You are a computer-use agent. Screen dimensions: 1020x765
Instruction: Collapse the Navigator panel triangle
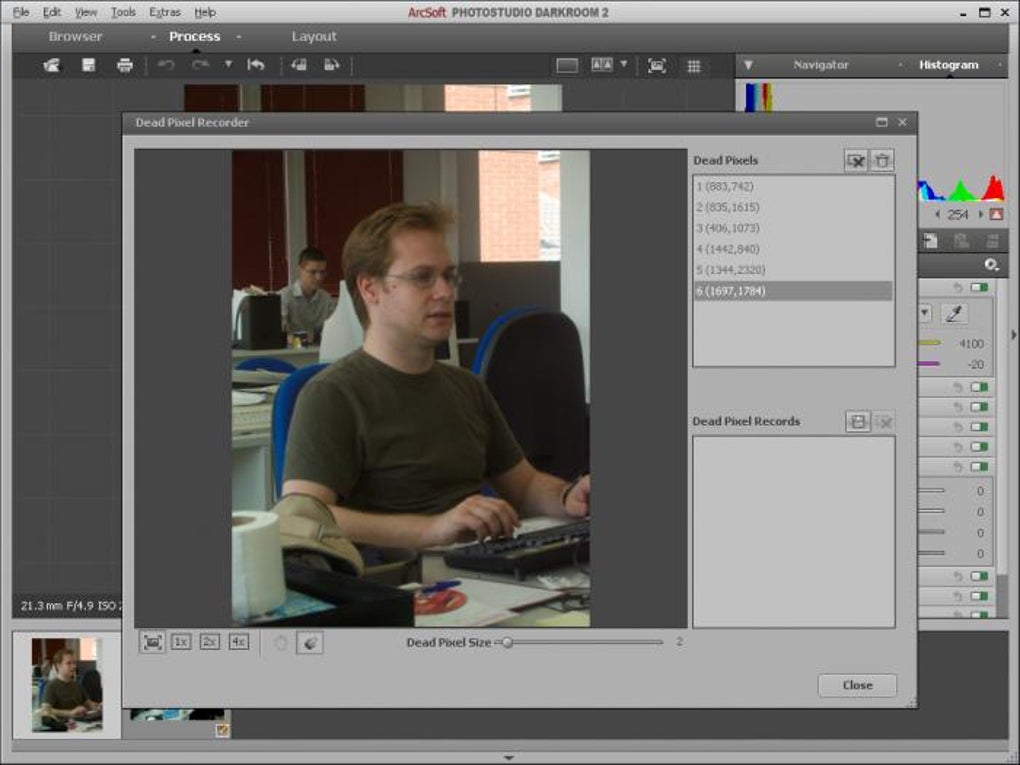coord(748,65)
